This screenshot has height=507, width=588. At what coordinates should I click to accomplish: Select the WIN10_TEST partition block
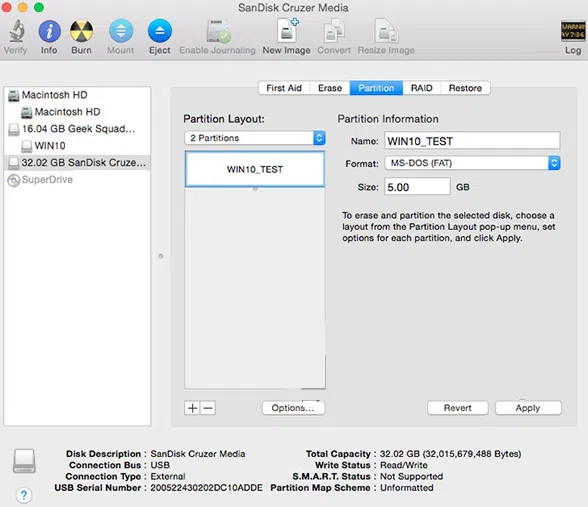tap(255, 169)
